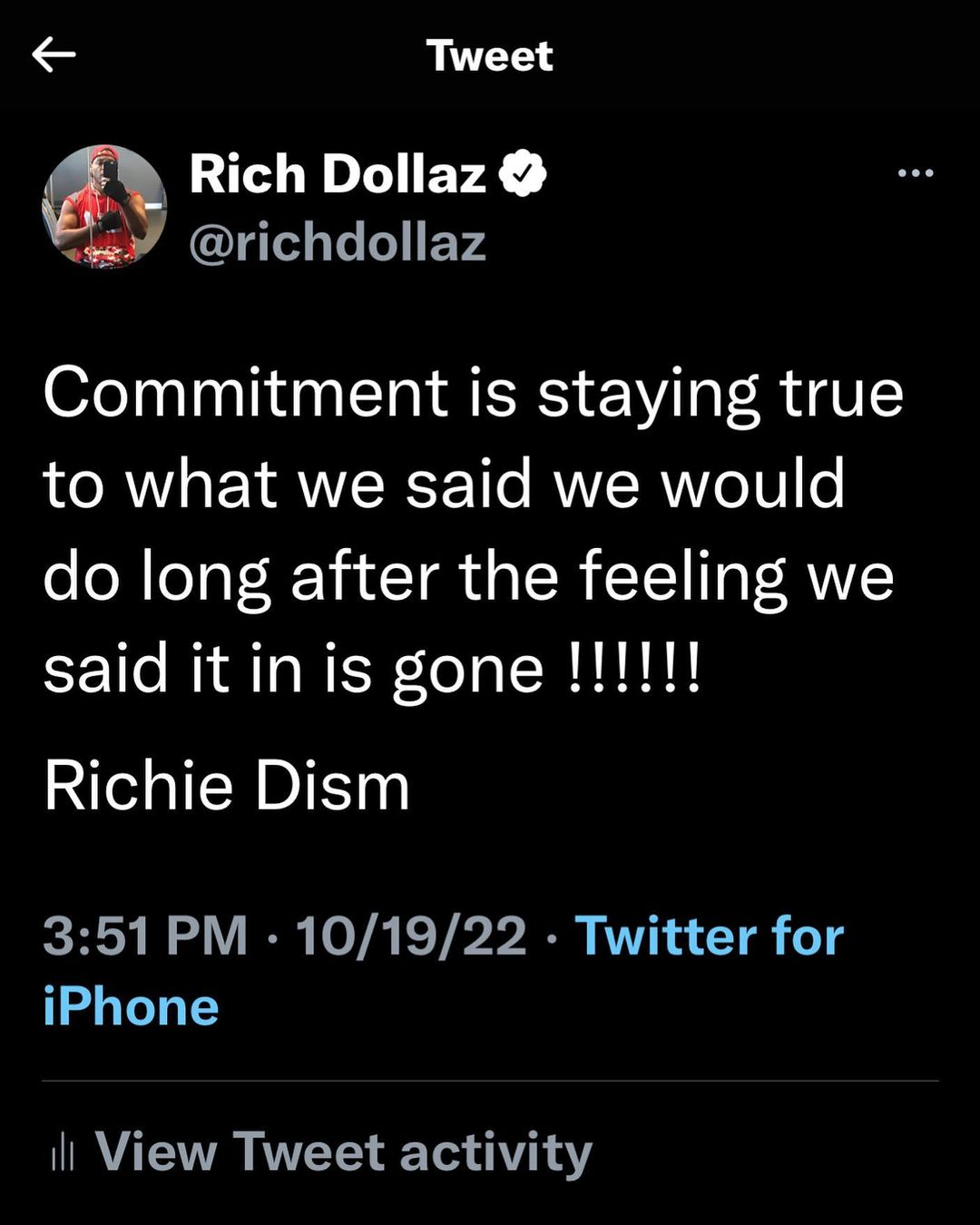
Task: Click the bar chart analytics icon
Action: pyautogui.click(x=63, y=1152)
